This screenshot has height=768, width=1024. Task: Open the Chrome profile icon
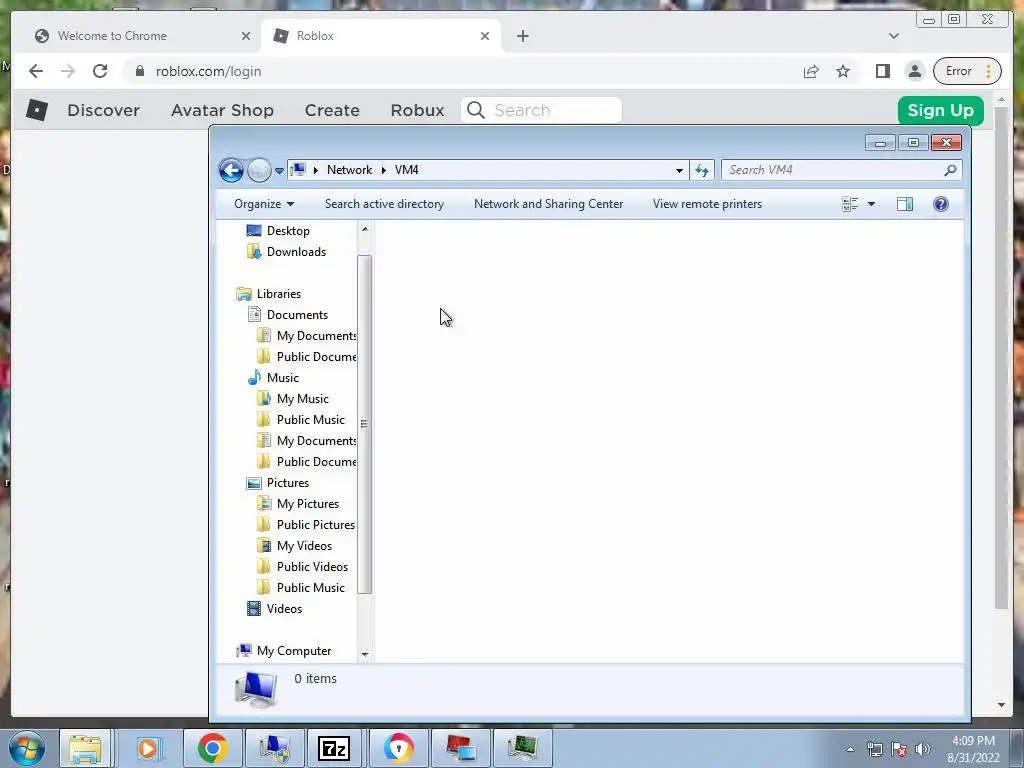tap(915, 71)
